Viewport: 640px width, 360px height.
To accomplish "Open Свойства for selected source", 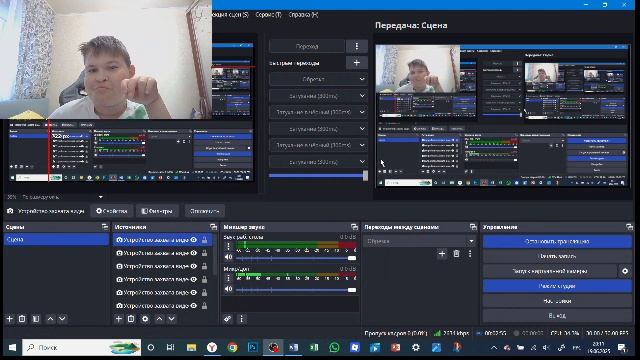I will pos(112,211).
